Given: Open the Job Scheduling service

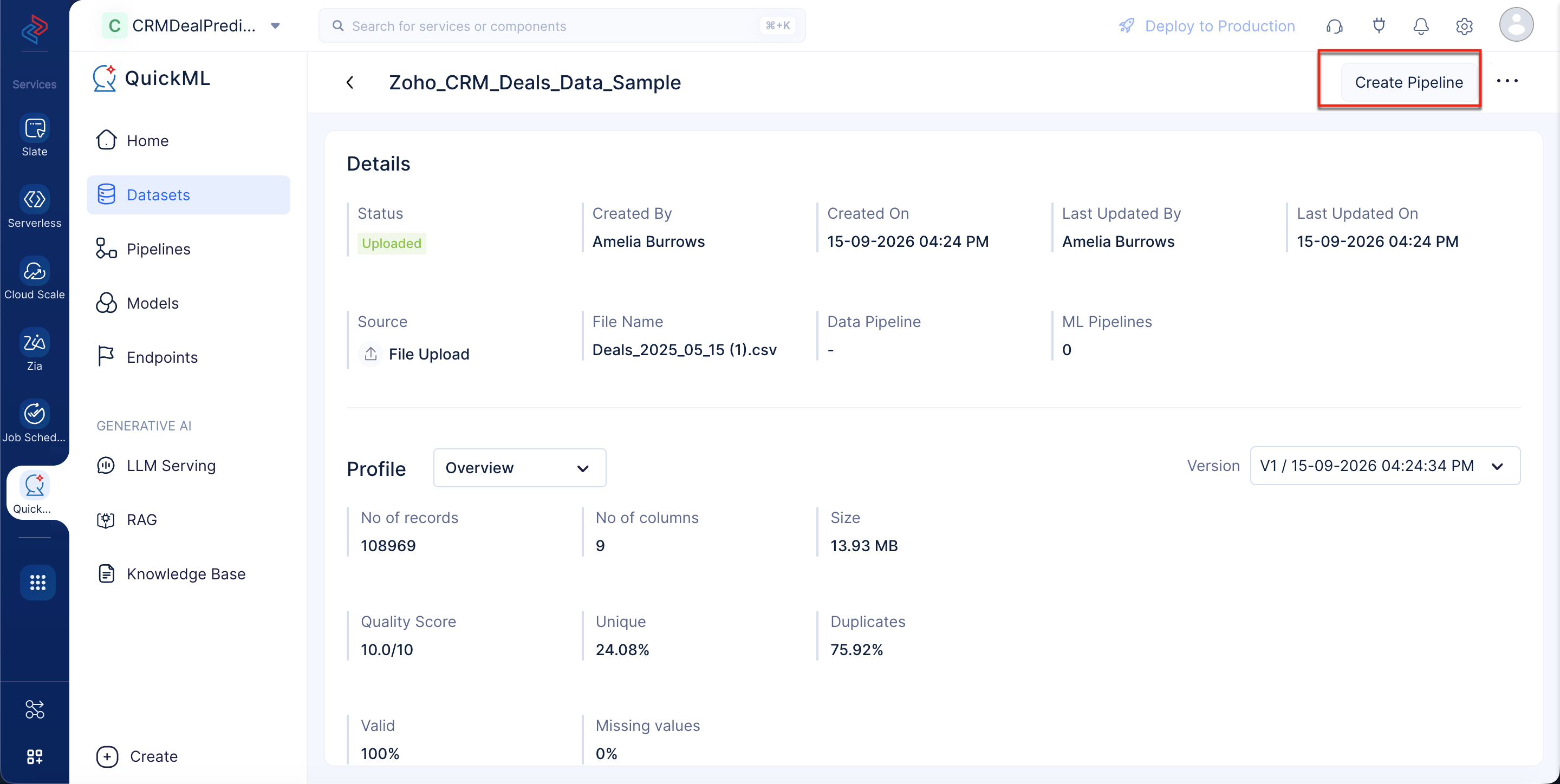Looking at the screenshot, I should pyautogui.click(x=35, y=421).
